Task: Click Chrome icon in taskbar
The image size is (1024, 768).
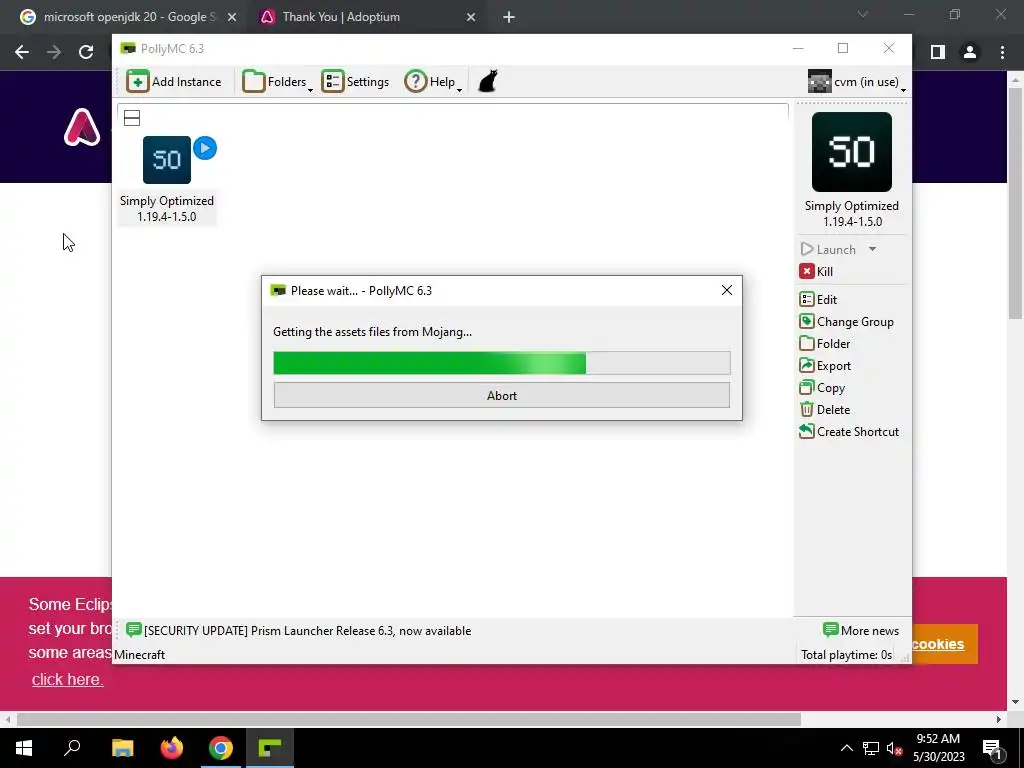Action: pyautogui.click(x=221, y=748)
